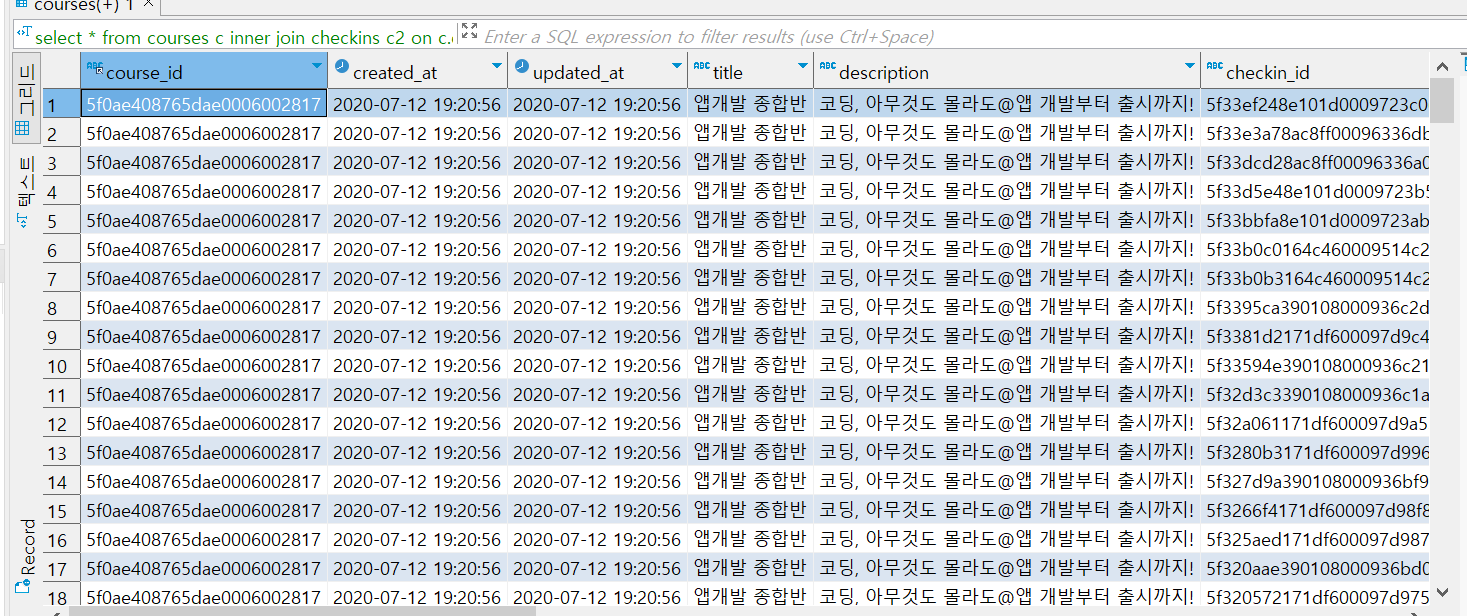Select row number 4 header
Screen dimensions: 1467x616
click(x=61, y=191)
